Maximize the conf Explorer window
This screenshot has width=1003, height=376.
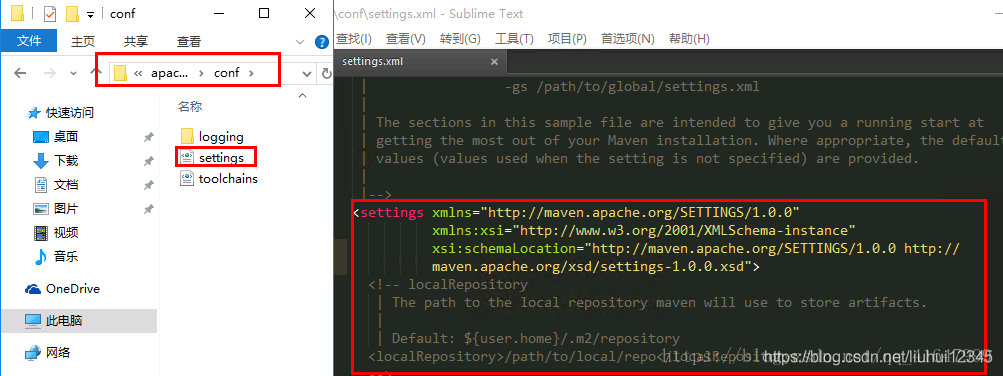[x=264, y=13]
